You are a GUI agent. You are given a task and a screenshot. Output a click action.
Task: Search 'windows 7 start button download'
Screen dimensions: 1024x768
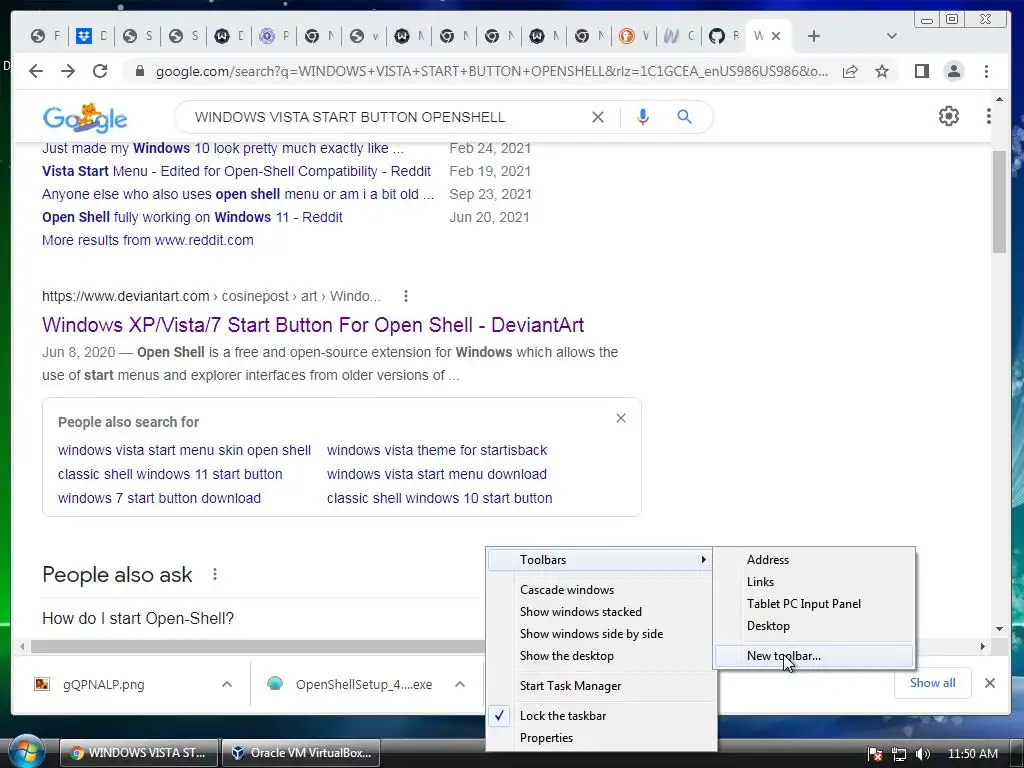click(159, 498)
